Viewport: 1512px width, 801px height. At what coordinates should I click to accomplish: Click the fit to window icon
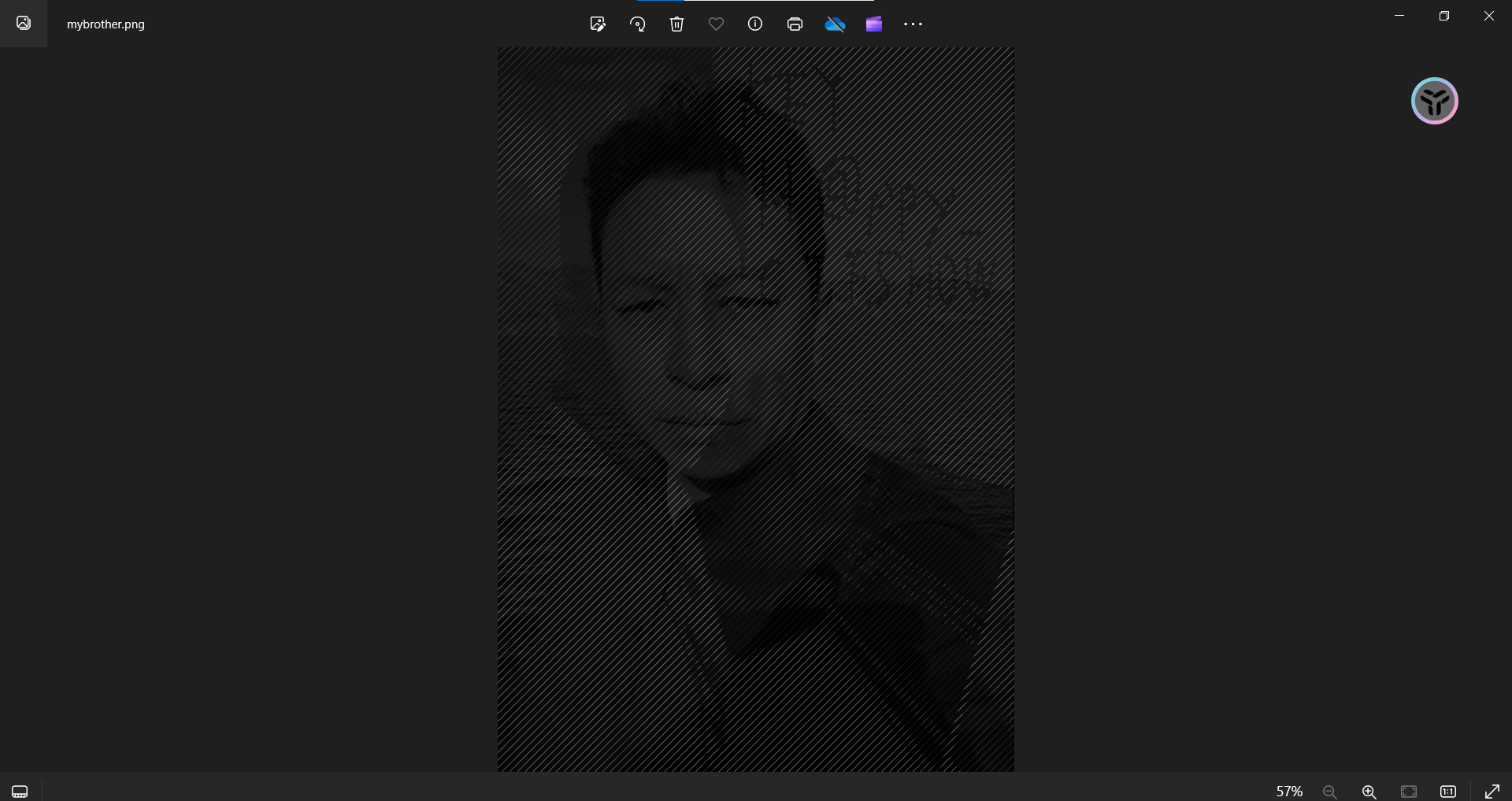1409,792
